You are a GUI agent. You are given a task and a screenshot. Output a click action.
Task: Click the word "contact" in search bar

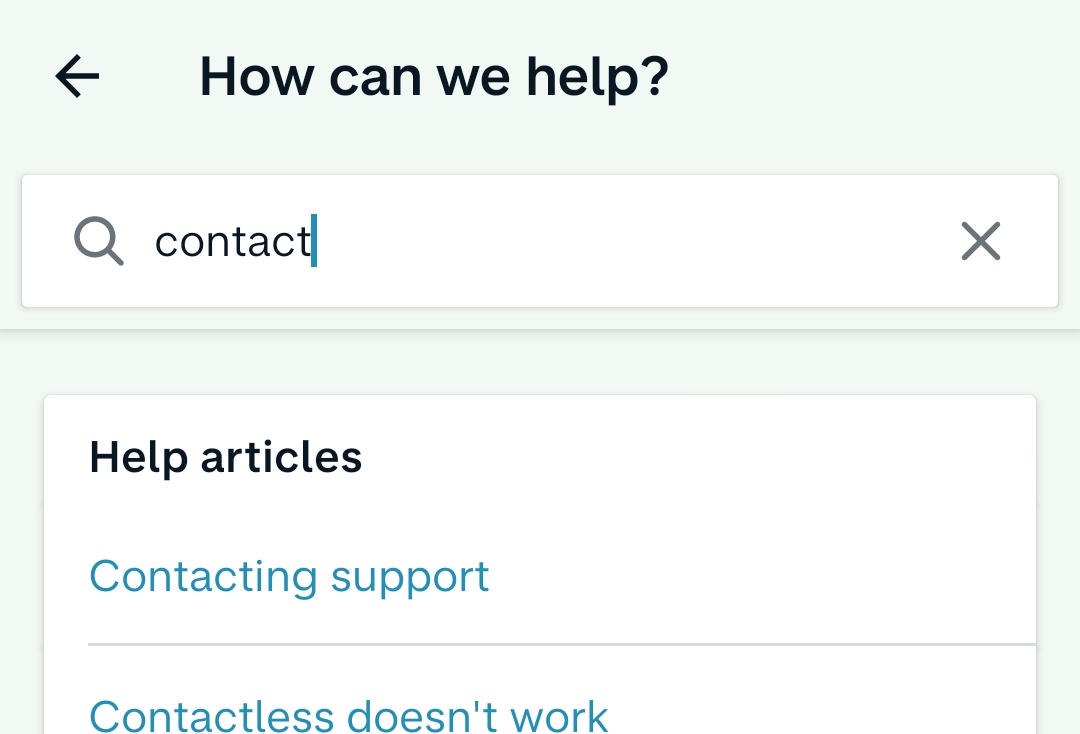233,242
